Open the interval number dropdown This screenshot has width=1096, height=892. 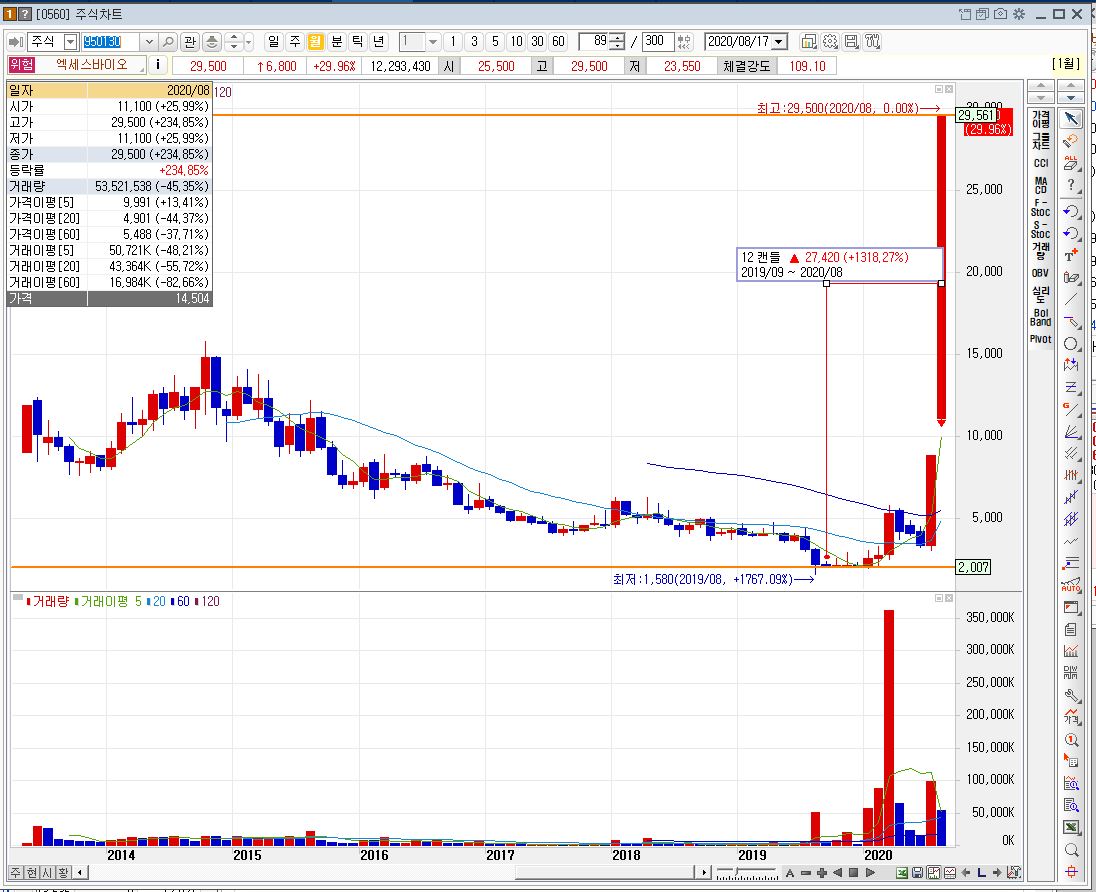pos(433,42)
